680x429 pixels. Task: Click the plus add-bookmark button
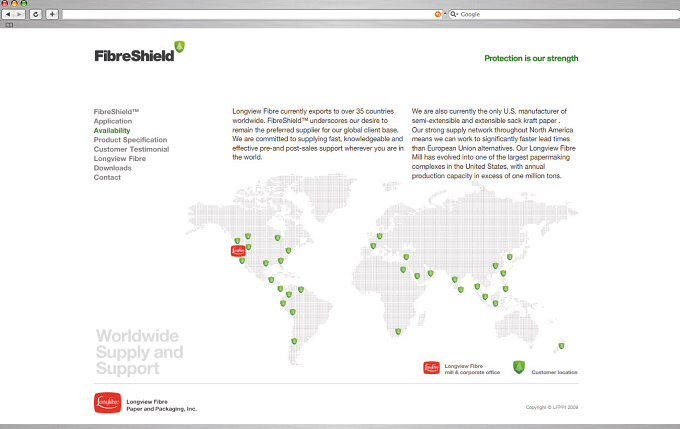(x=52, y=14)
